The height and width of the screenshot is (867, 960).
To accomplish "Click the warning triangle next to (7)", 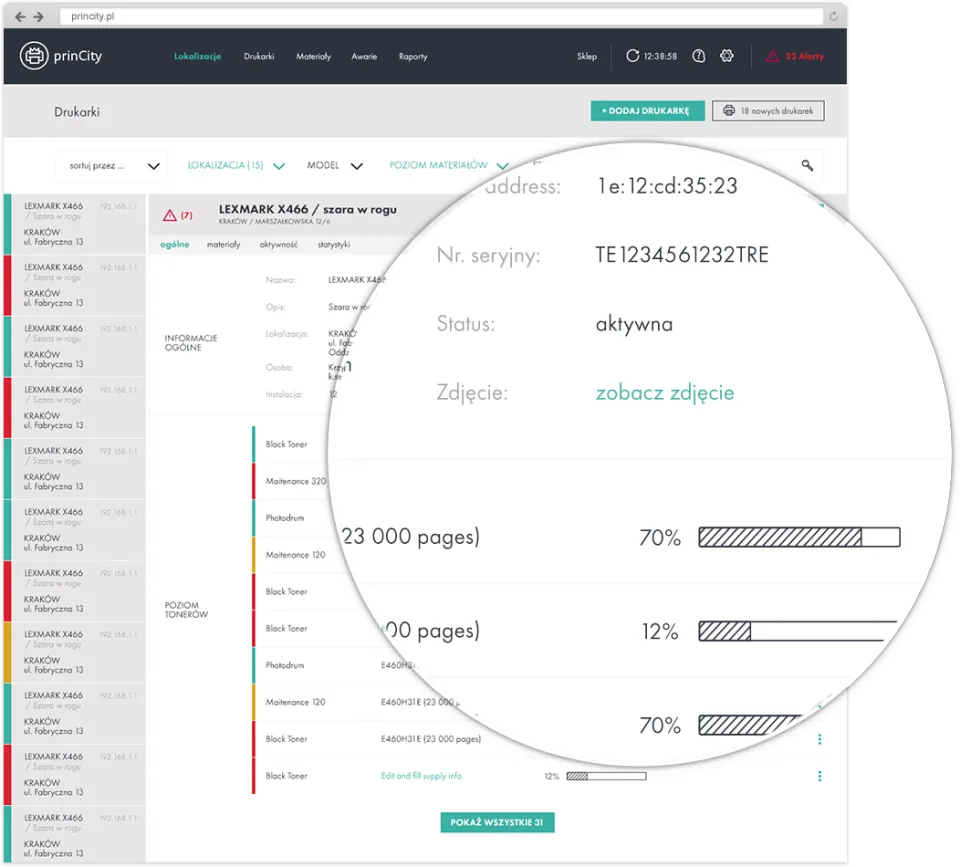I will click(x=170, y=215).
